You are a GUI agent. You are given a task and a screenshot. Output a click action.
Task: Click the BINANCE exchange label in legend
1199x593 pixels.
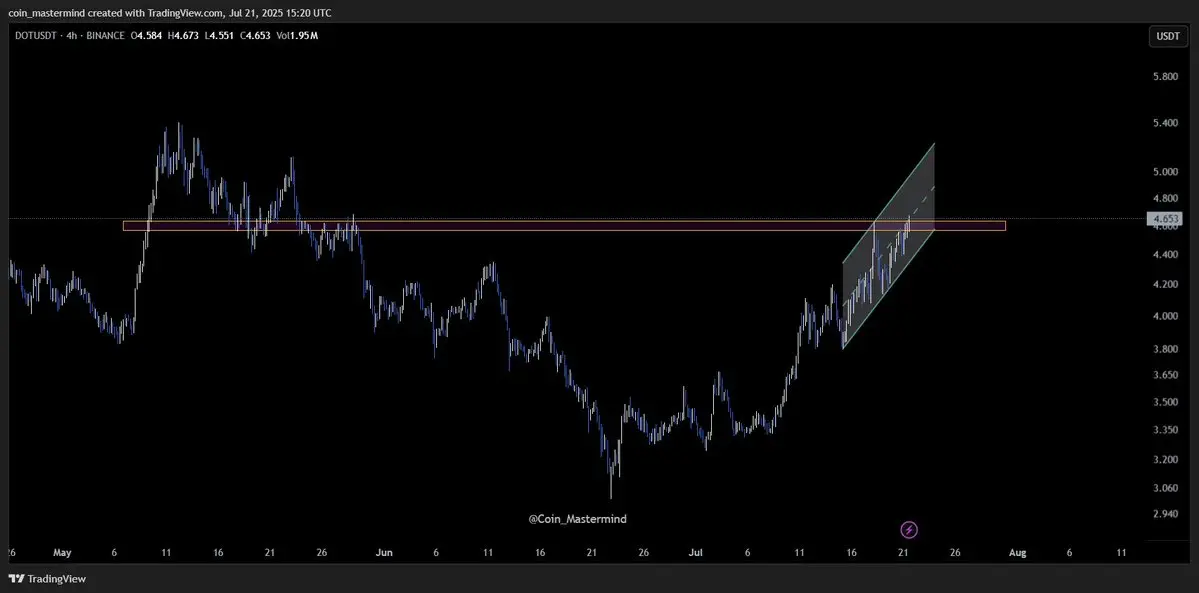pos(106,36)
